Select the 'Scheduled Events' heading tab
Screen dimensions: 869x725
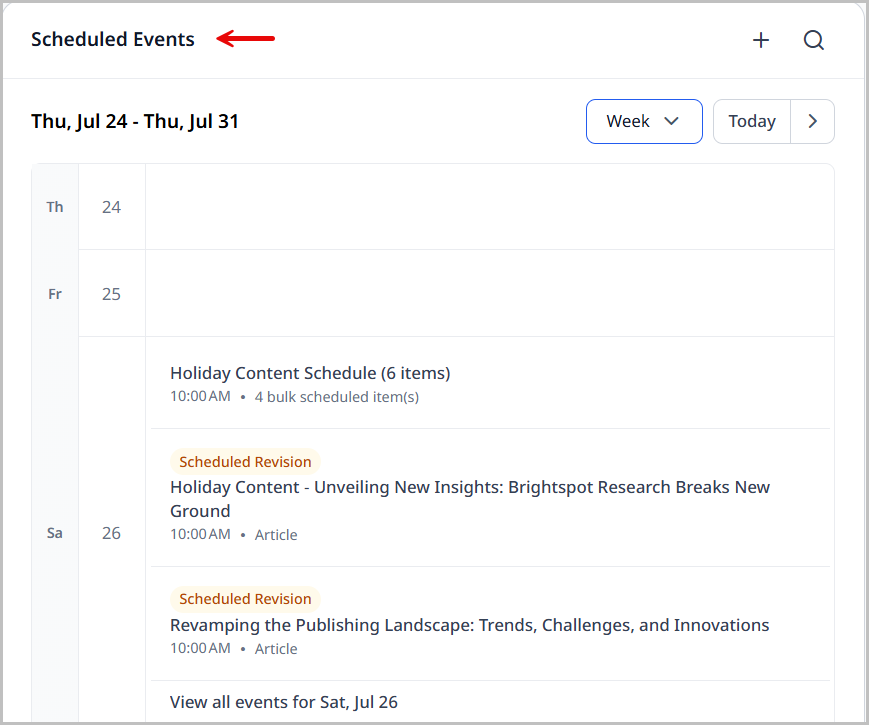click(113, 39)
